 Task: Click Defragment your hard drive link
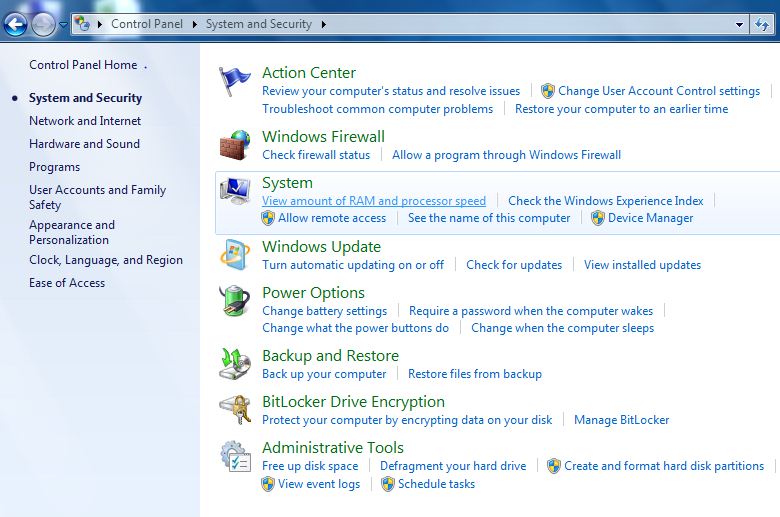point(453,466)
